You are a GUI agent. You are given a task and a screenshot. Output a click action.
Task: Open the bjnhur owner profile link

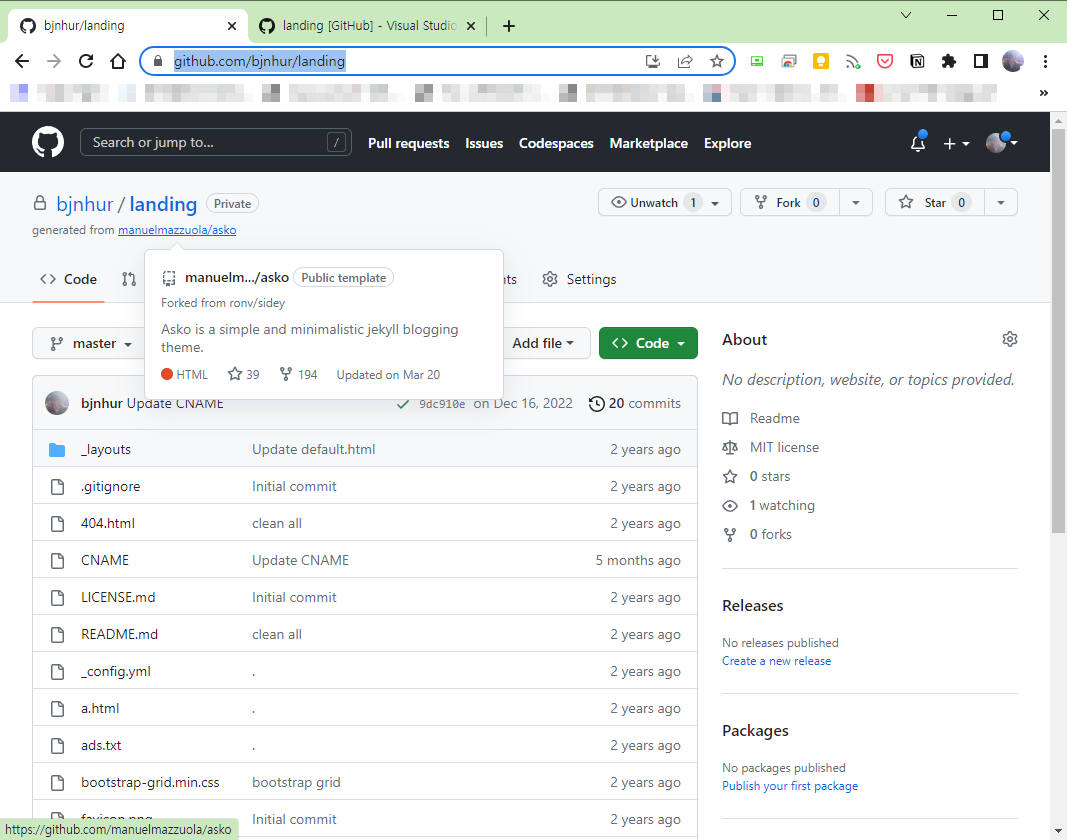(84, 204)
